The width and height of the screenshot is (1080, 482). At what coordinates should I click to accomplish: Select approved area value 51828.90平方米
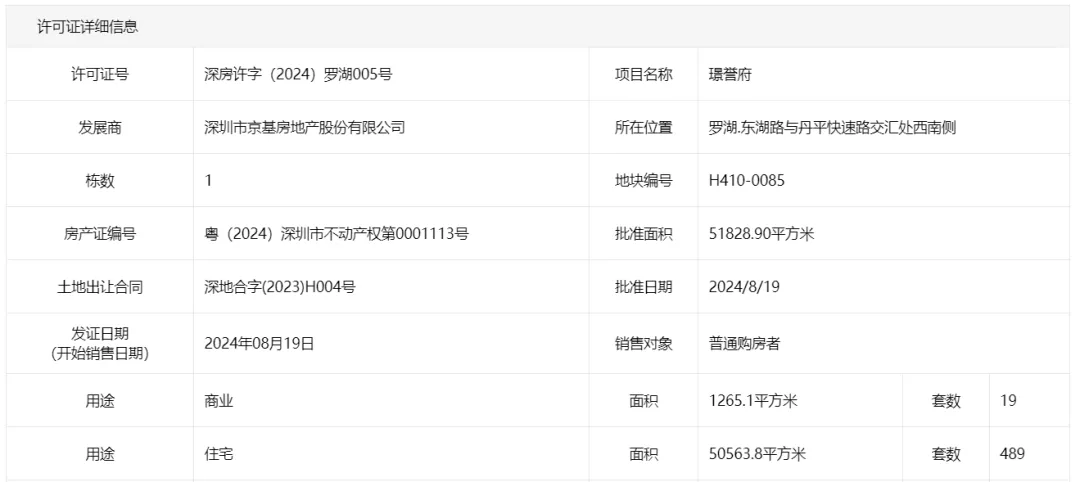pyautogui.click(x=761, y=234)
